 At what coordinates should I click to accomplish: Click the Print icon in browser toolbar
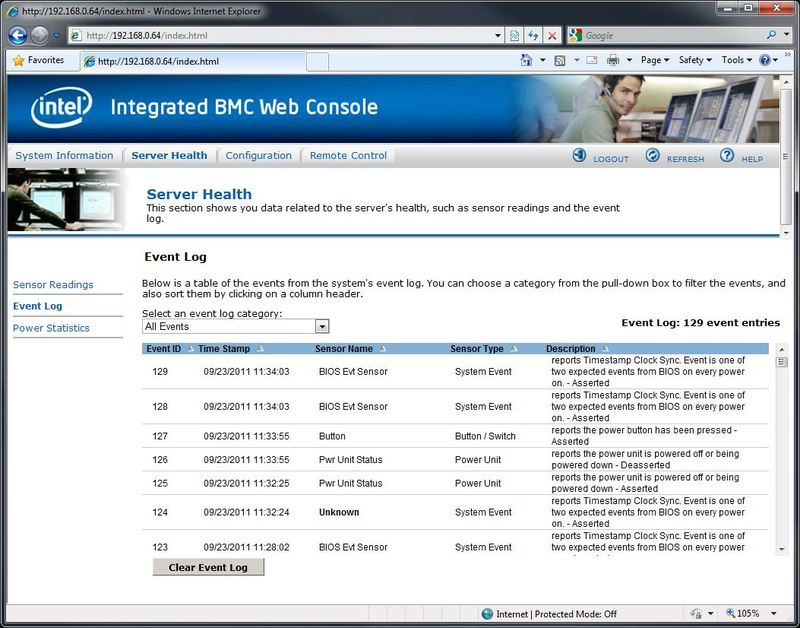pyautogui.click(x=613, y=61)
